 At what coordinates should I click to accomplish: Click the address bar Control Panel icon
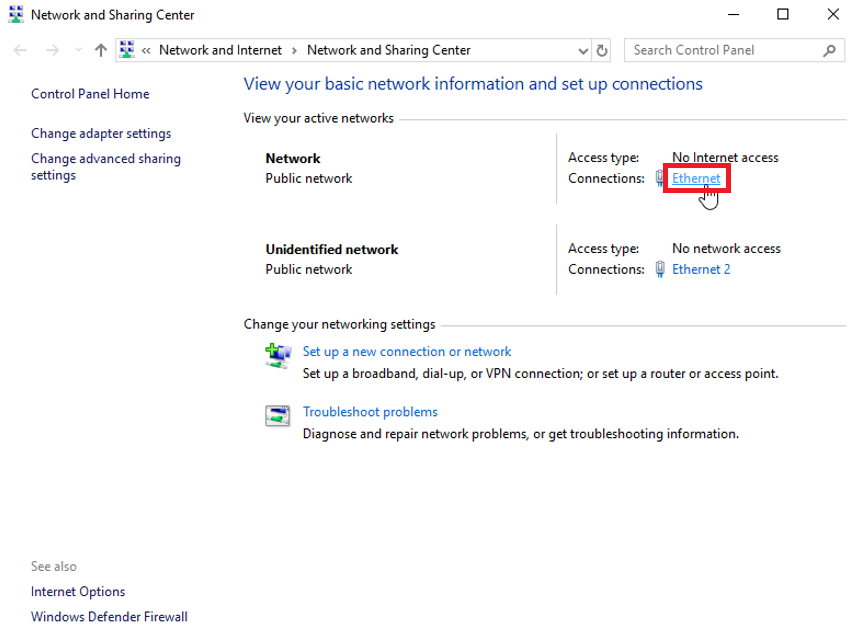click(127, 50)
